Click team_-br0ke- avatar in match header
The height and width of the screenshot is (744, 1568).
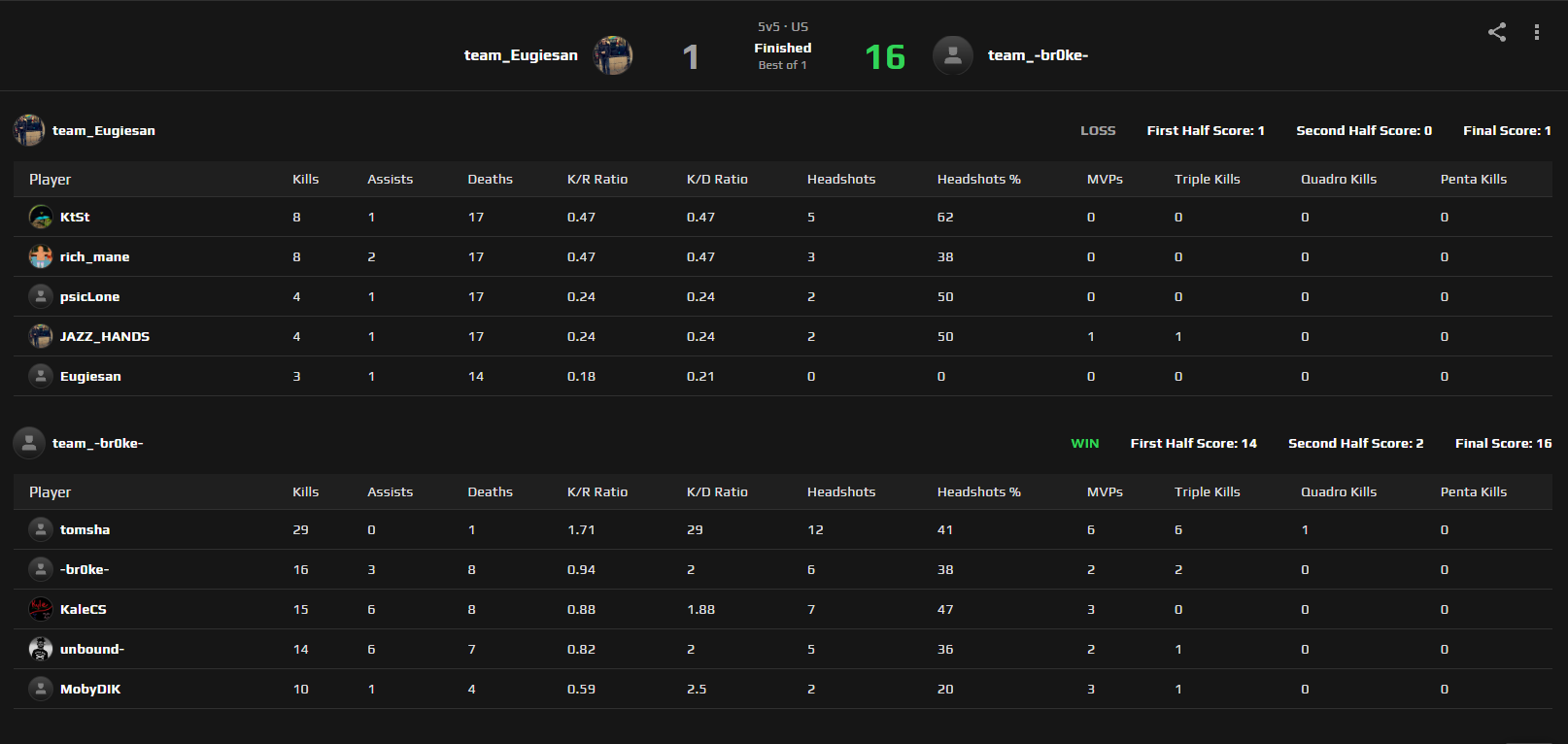tap(953, 55)
